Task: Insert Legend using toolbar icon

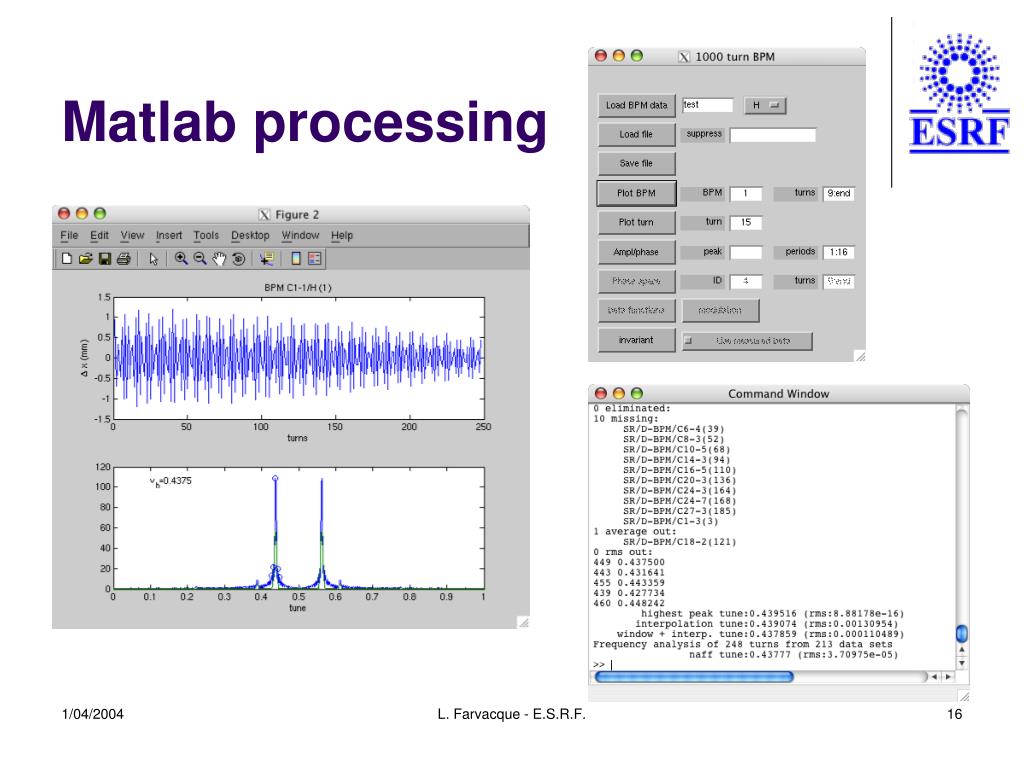Action: tap(315, 259)
